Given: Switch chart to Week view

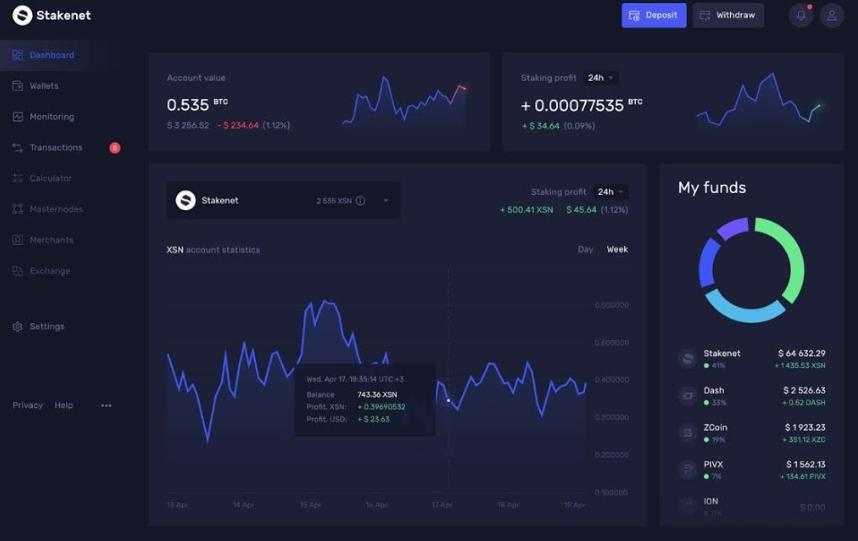Looking at the screenshot, I should [617, 249].
